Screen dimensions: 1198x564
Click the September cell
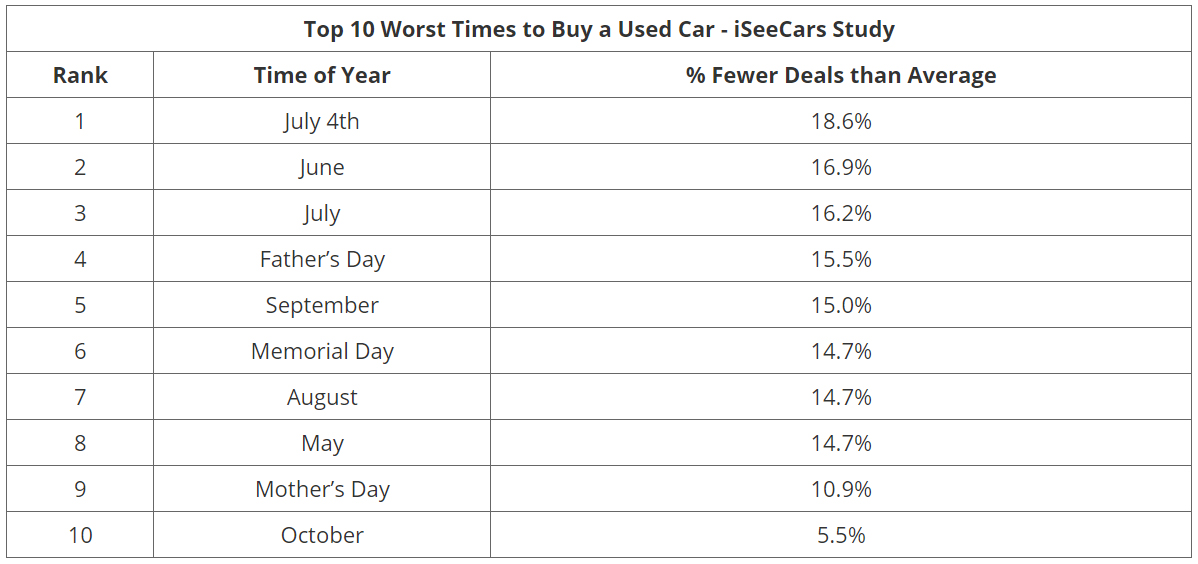coord(322,305)
